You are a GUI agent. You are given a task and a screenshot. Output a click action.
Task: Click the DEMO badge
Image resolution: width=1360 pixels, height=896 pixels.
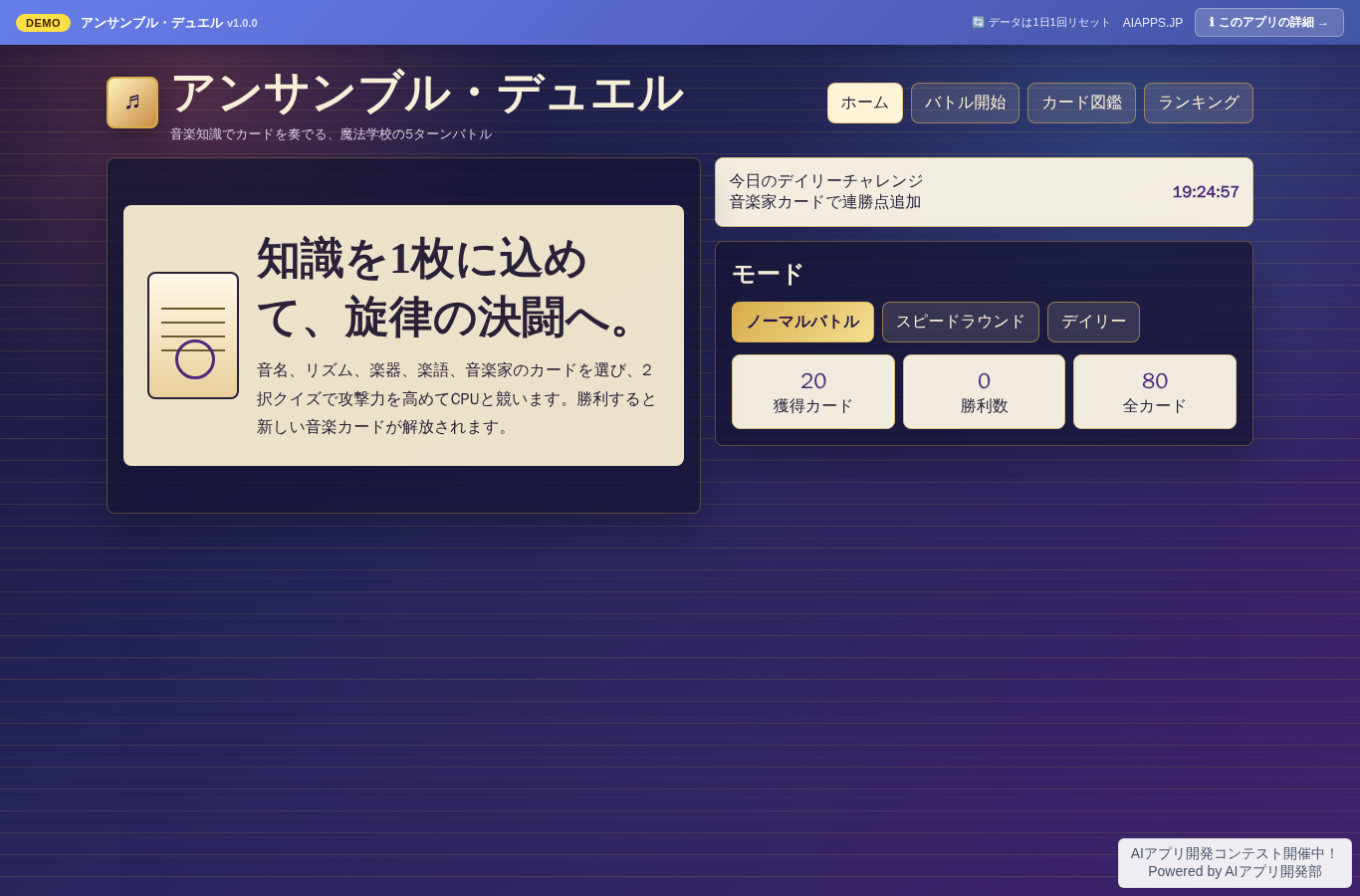coord(43,23)
